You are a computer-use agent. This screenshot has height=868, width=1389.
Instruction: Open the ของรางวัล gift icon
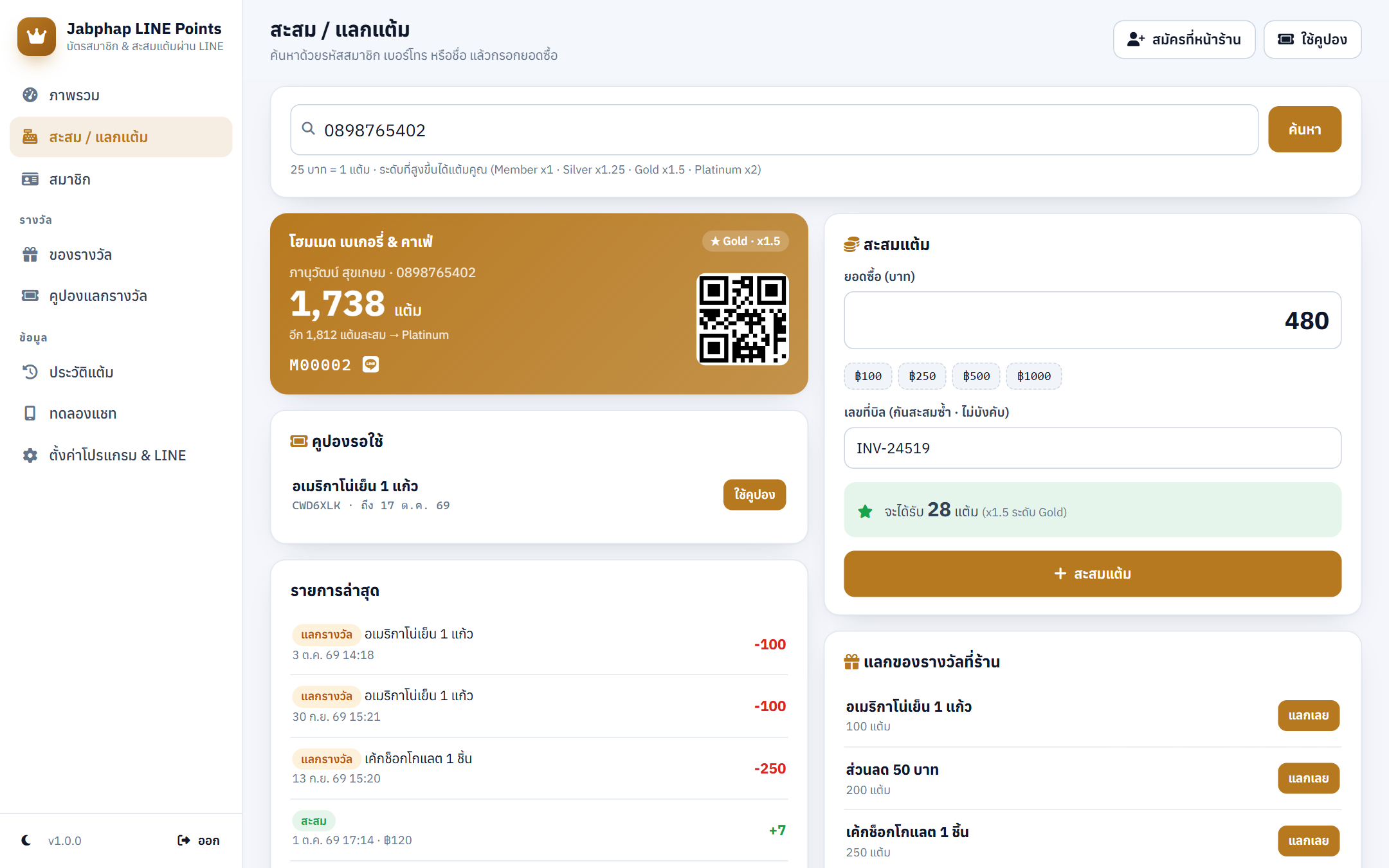pyautogui.click(x=30, y=255)
